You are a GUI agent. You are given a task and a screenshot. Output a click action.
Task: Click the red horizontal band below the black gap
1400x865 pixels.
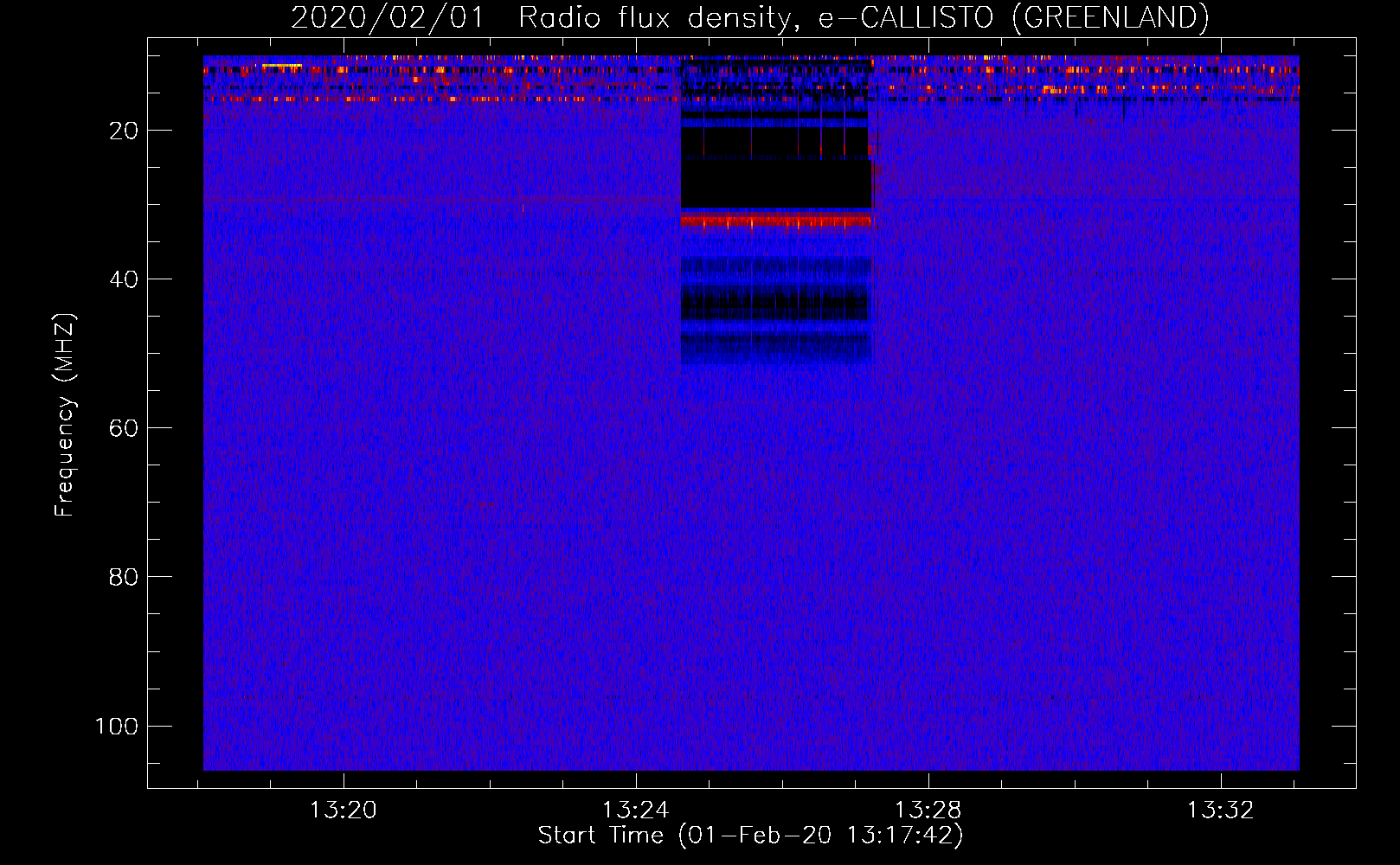[777, 222]
